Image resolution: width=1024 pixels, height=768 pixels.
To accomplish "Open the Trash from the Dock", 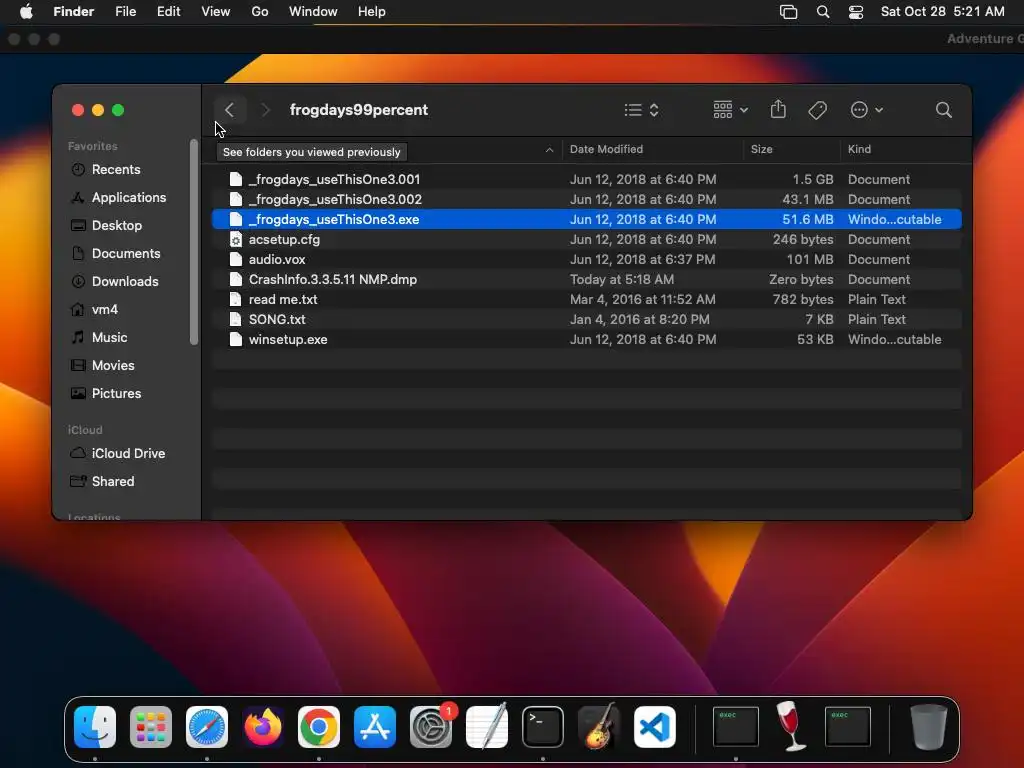I will click(x=928, y=726).
